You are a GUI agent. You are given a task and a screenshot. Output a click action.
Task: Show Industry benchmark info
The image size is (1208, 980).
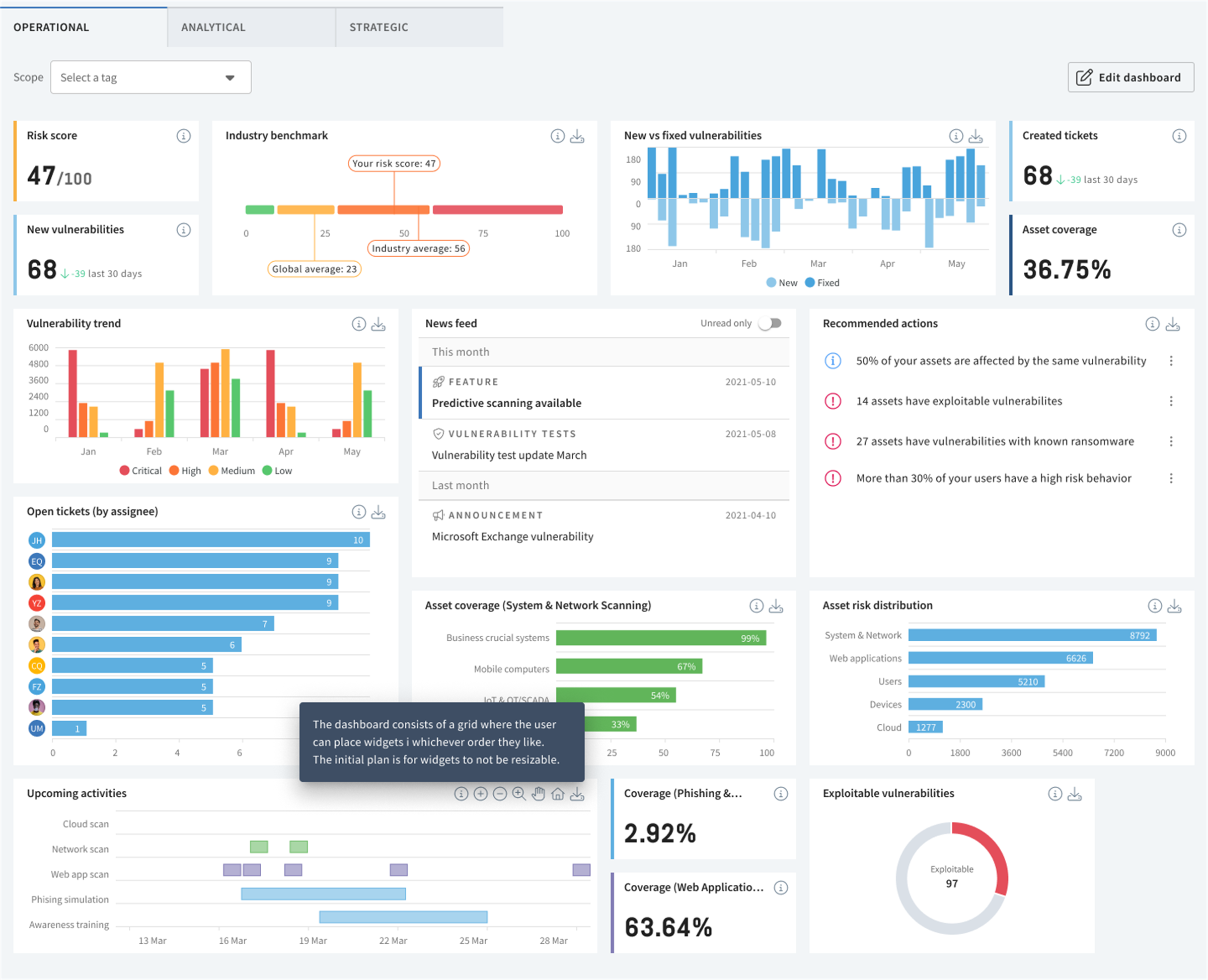(x=558, y=136)
